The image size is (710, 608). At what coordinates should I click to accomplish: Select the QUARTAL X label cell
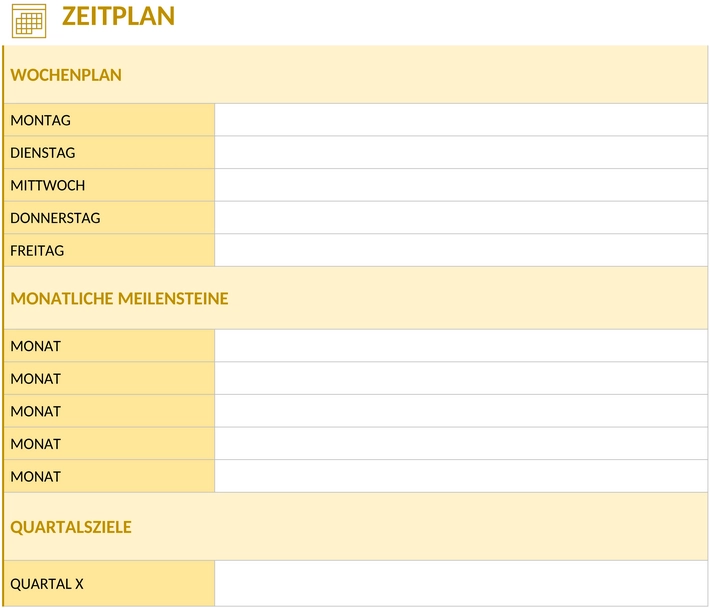(109, 584)
